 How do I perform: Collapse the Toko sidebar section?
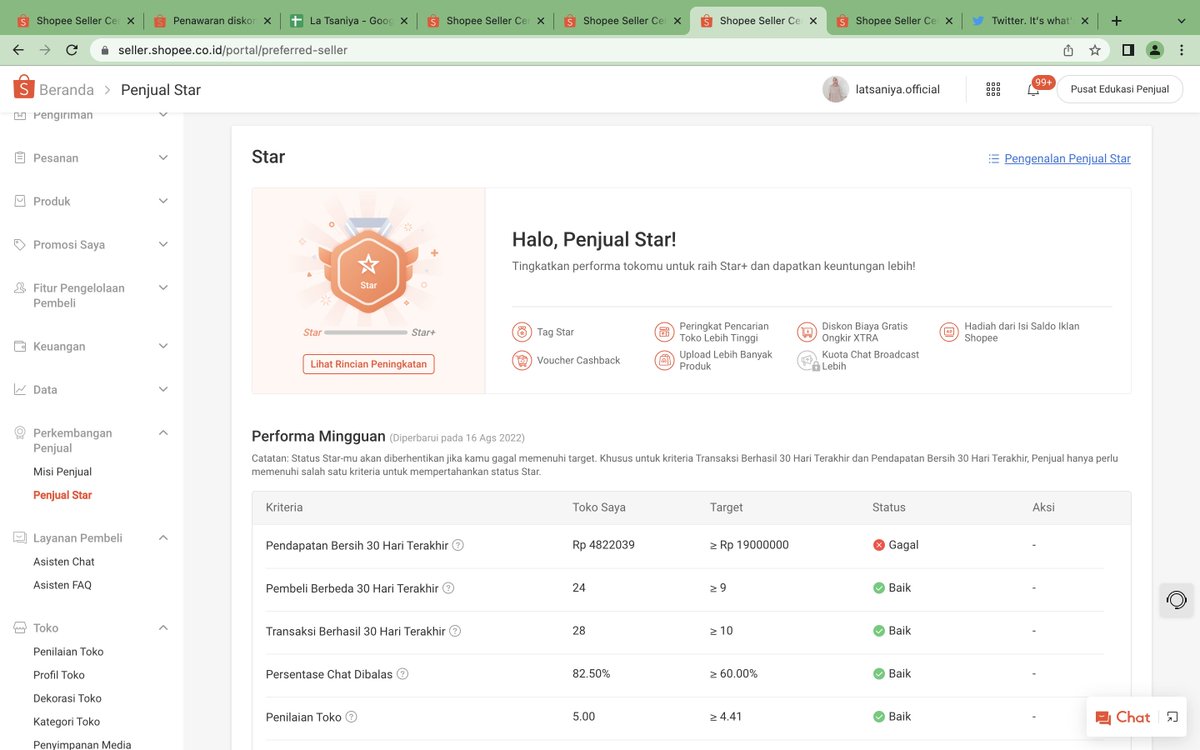(164, 628)
